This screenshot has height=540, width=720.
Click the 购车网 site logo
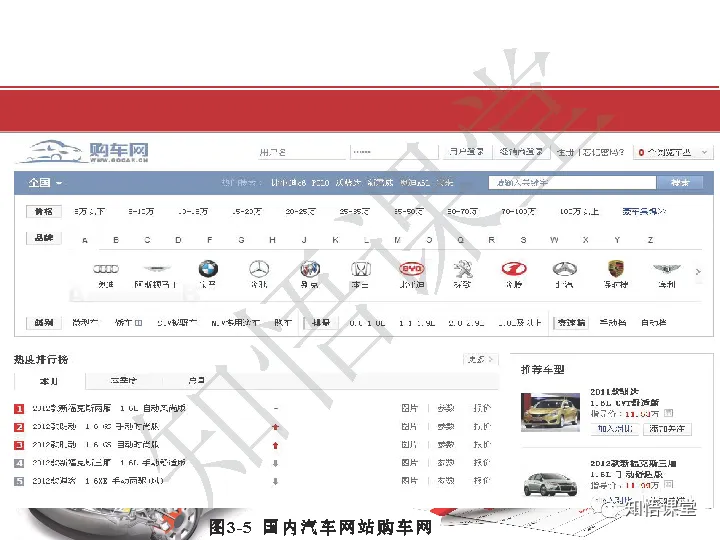[84, 152]
